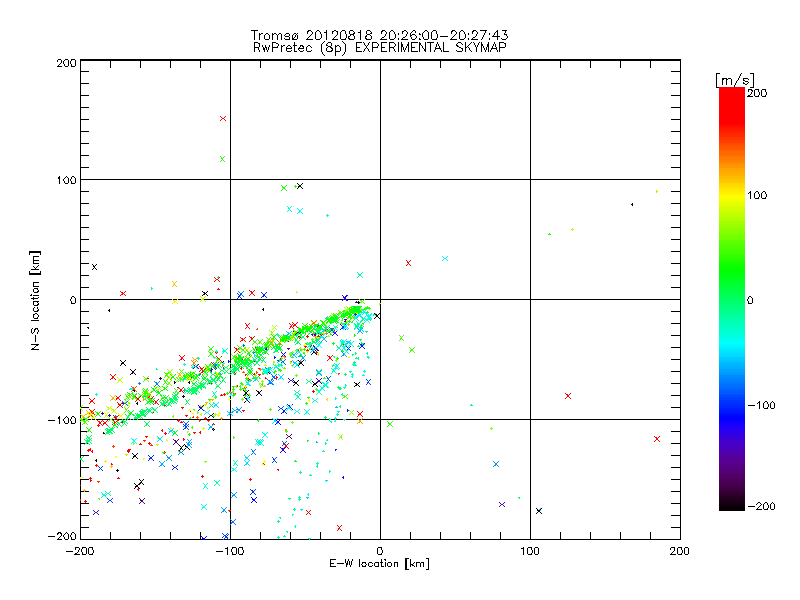Screen dimensions: 800x600
Task: Select red x marker near E-W 20, N-S 30
Action: point(408,263)
